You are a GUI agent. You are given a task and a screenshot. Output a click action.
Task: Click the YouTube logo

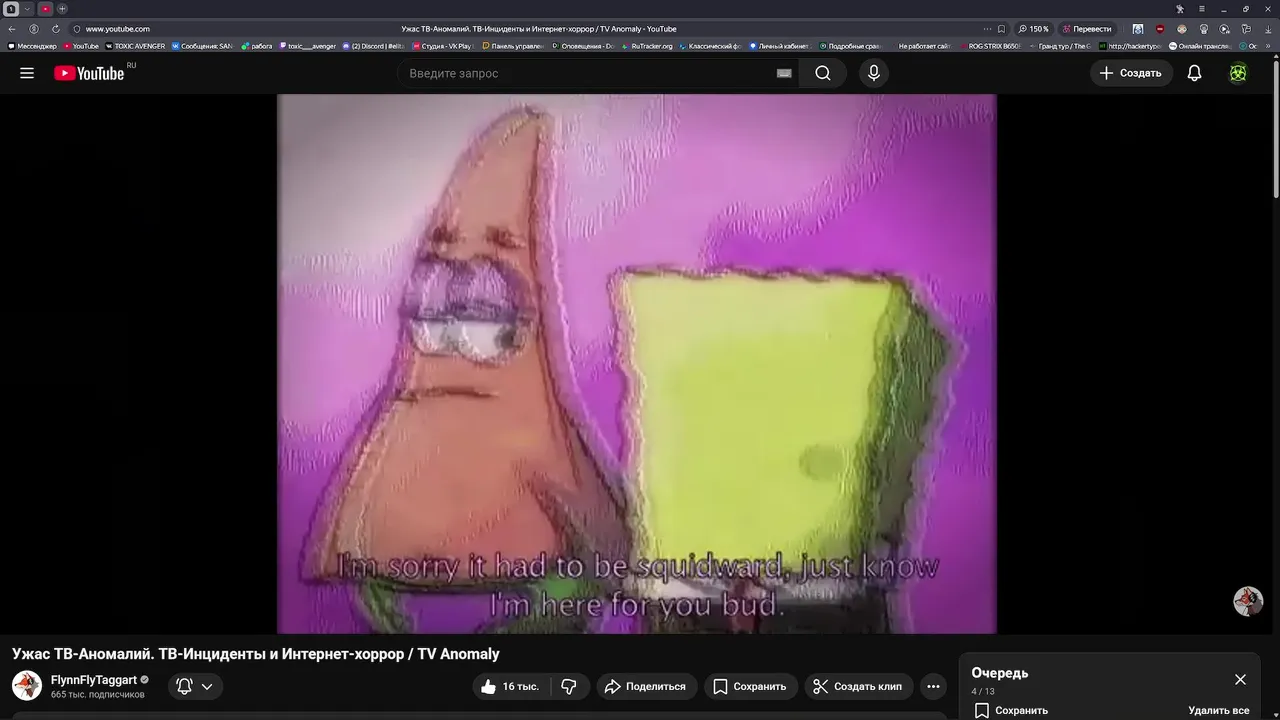pos(90,73)
